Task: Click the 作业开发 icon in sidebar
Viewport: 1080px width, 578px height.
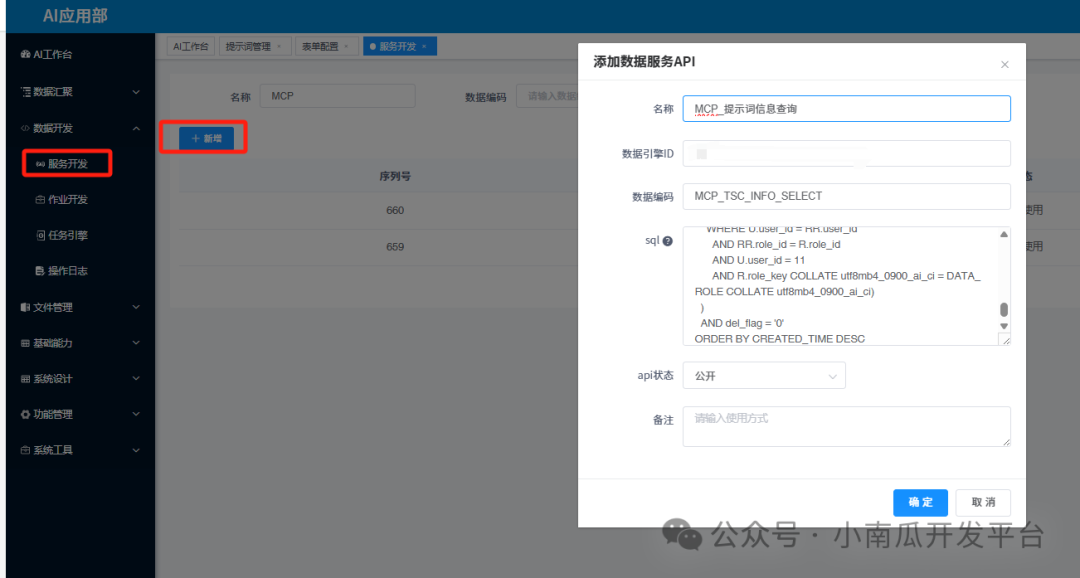Action: [x=41, y=200]
